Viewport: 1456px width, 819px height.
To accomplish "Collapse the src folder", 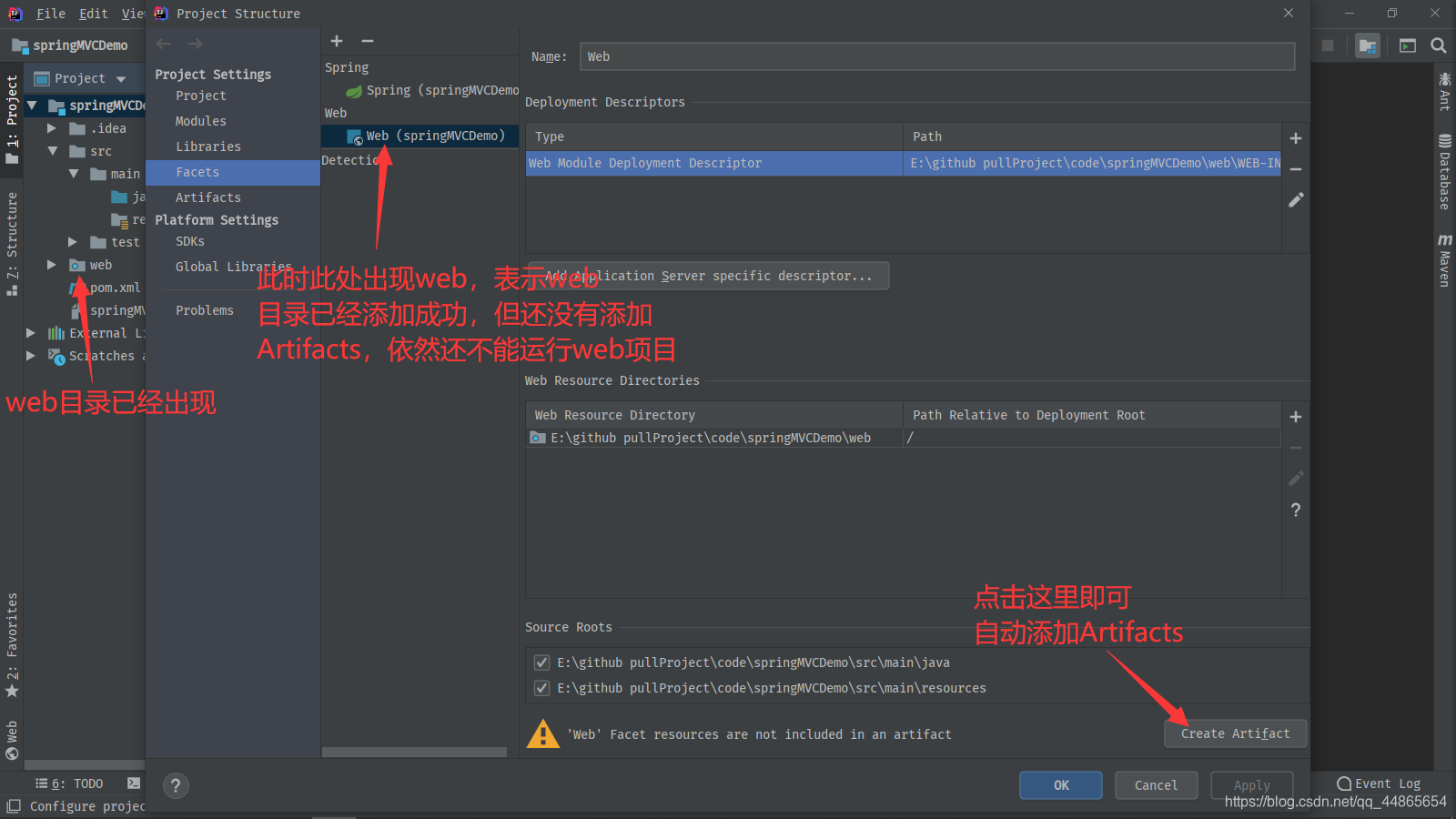I will tap(52, 151).
